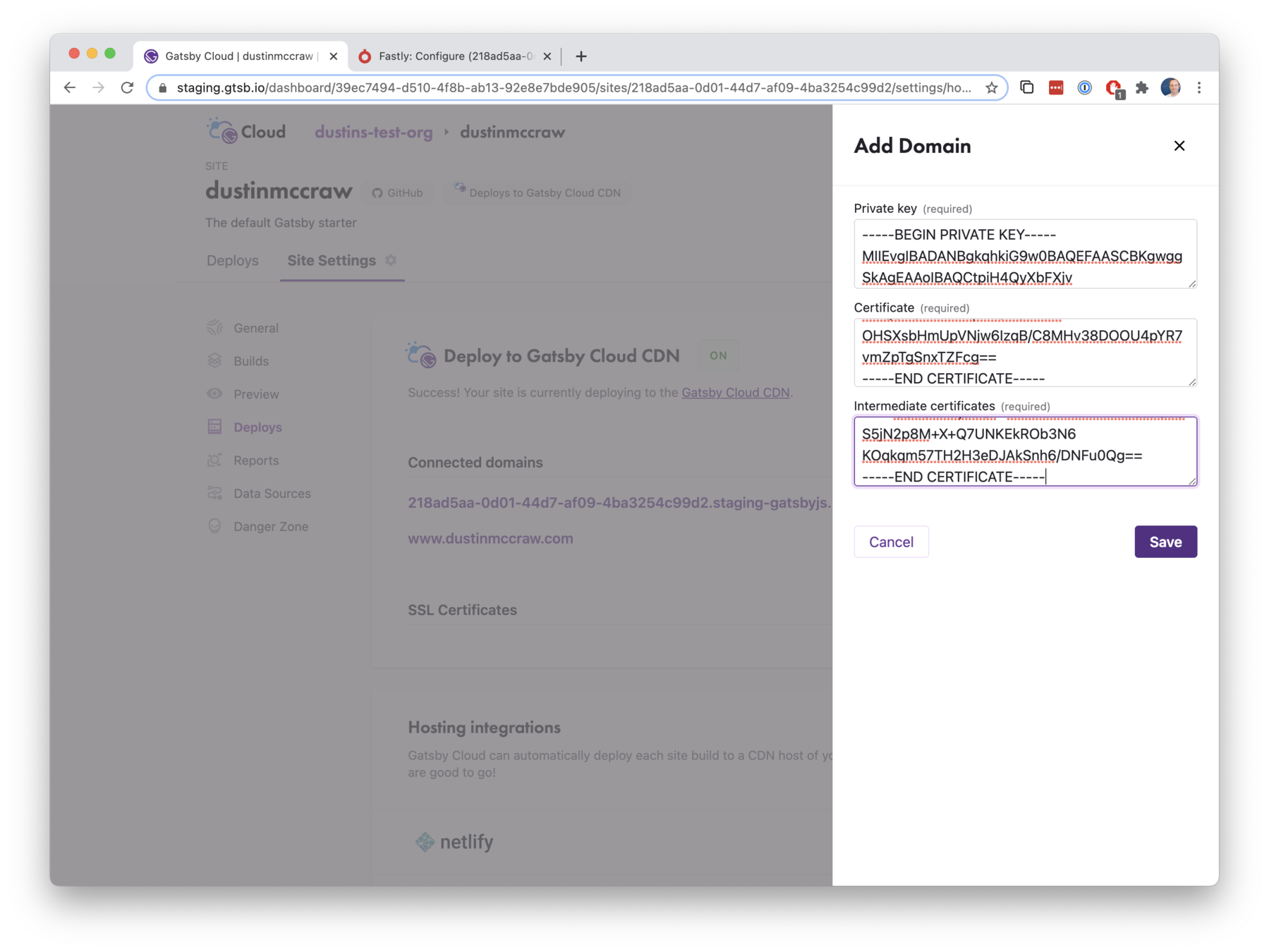Click the GitHub badge

[x=398, y=193]
